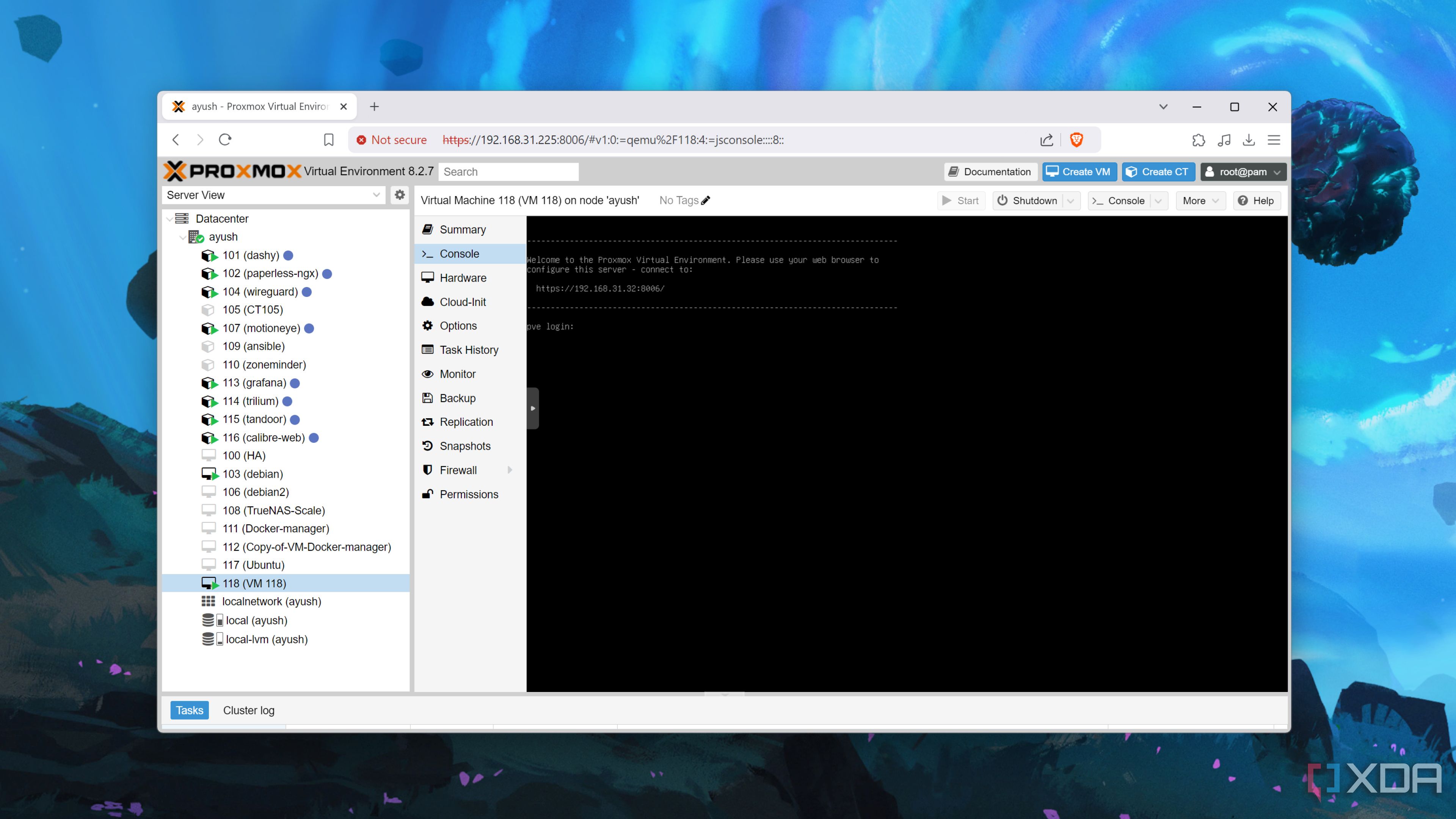Expand the noVNC control bar handle

532,408
